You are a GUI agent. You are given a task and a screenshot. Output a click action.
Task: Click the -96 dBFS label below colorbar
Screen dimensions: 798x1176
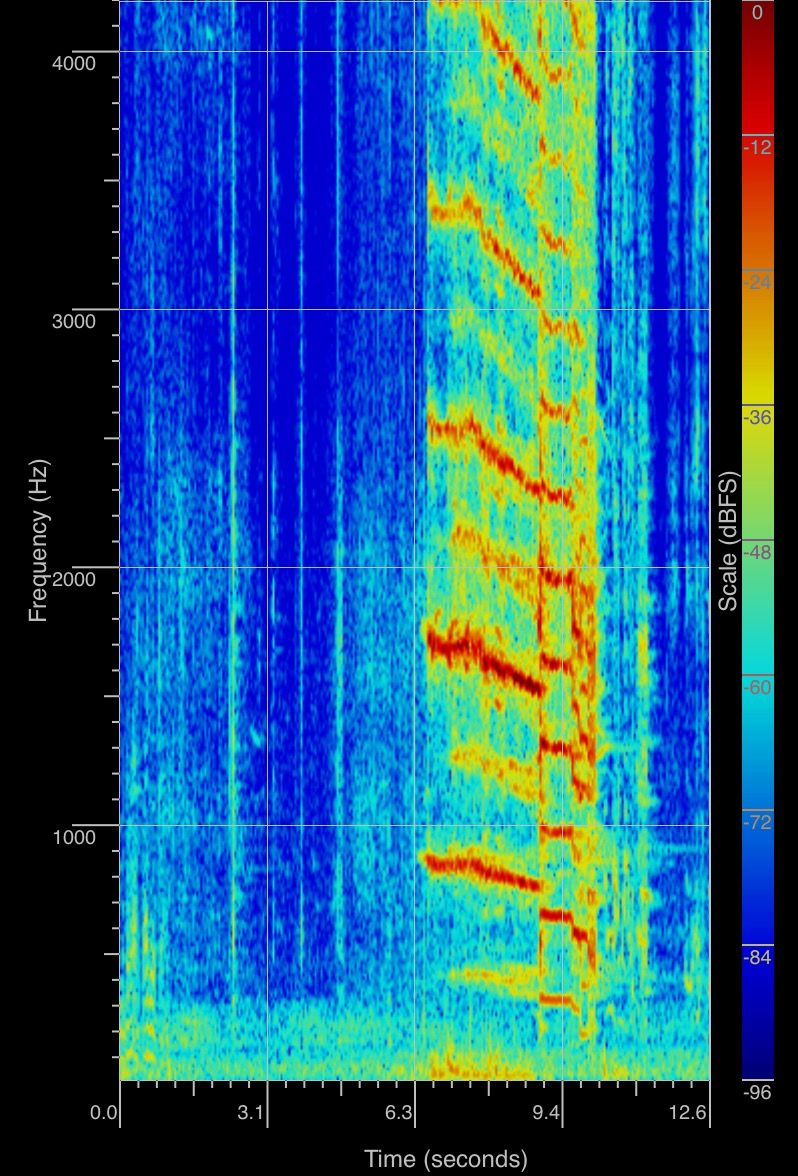coord(757,1093)
